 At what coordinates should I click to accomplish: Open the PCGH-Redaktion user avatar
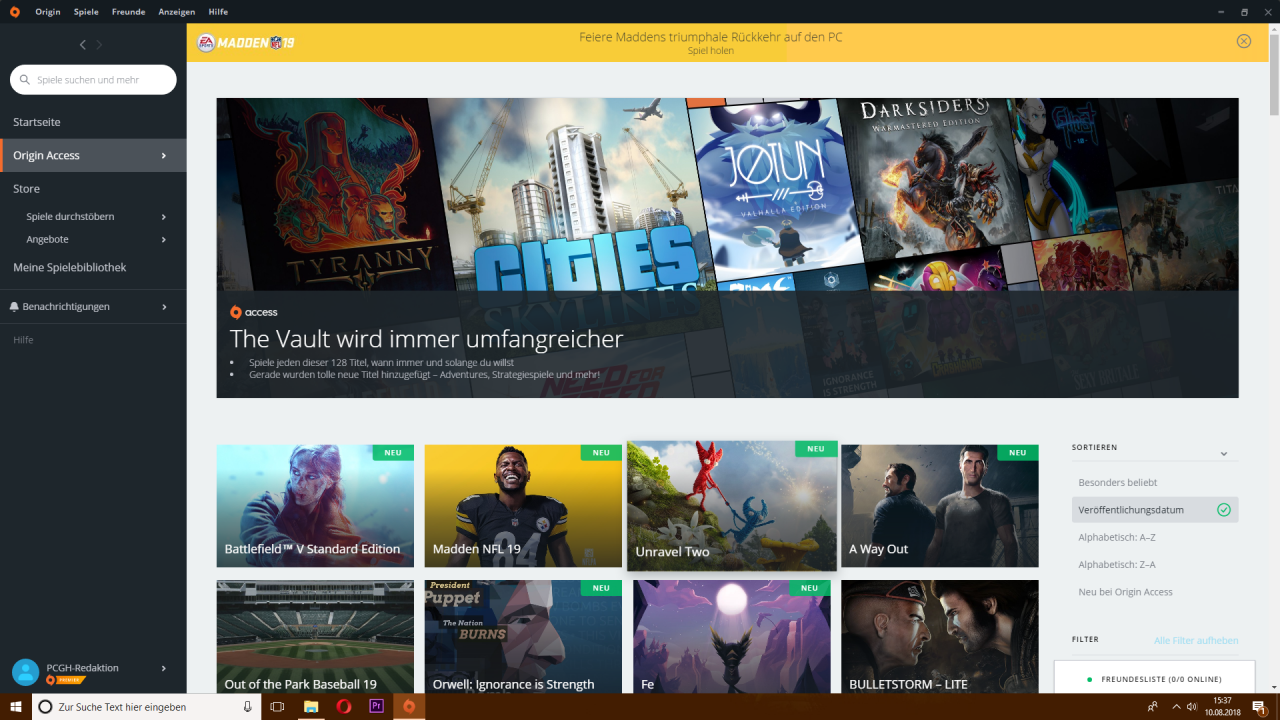pos(26,672)
